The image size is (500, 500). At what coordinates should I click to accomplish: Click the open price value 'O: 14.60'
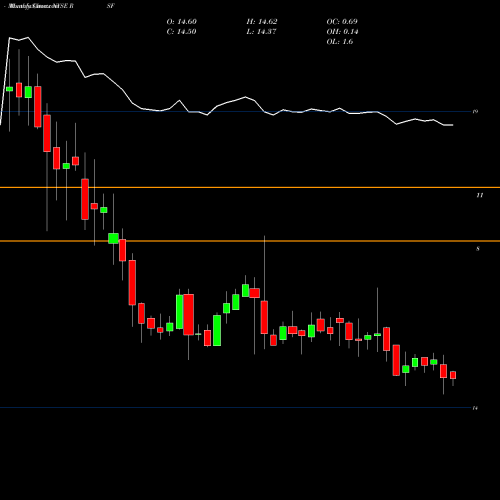pyautogui.click(x=182, y=22)
